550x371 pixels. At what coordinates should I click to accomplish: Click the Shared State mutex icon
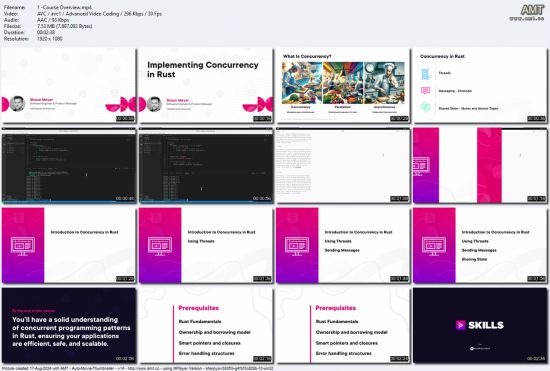[425, 107]
